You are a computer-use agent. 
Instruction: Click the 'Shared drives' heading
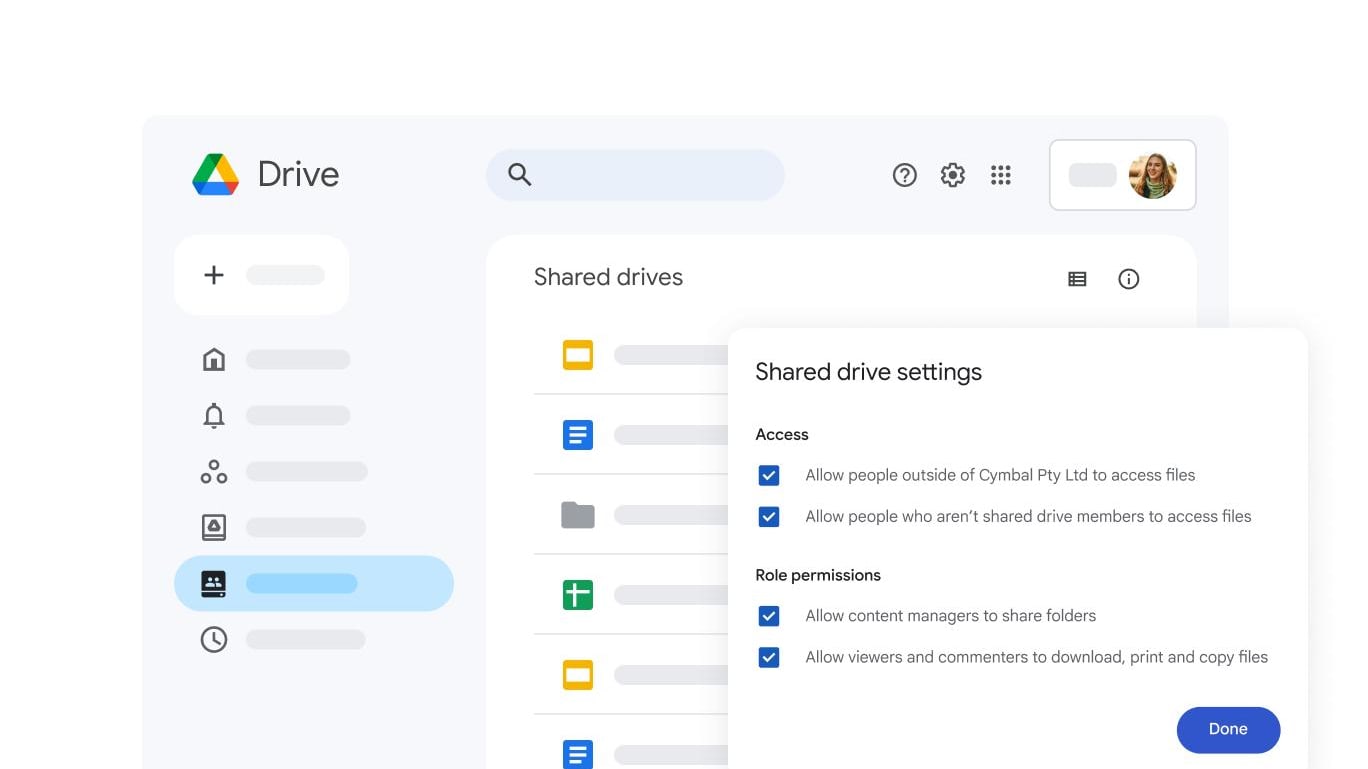pyautogui.click(x=608, y=277)
